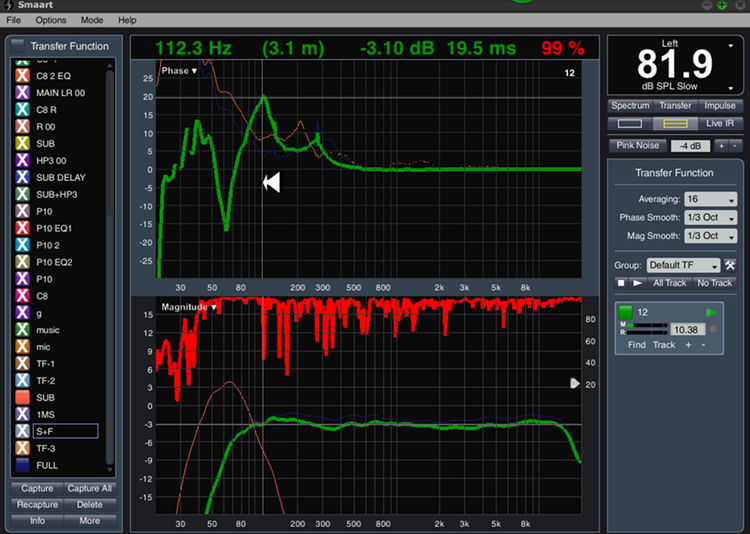The image size is (750, 534).
Task: Toggle visibility icon for P10 2 trace
Action: coord(22,245)
